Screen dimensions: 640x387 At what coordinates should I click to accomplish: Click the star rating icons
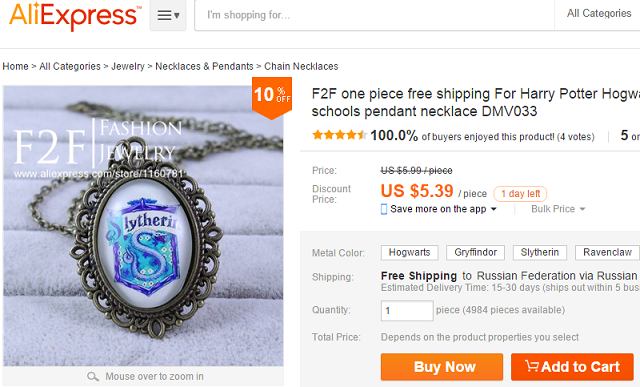pos(339,135)
